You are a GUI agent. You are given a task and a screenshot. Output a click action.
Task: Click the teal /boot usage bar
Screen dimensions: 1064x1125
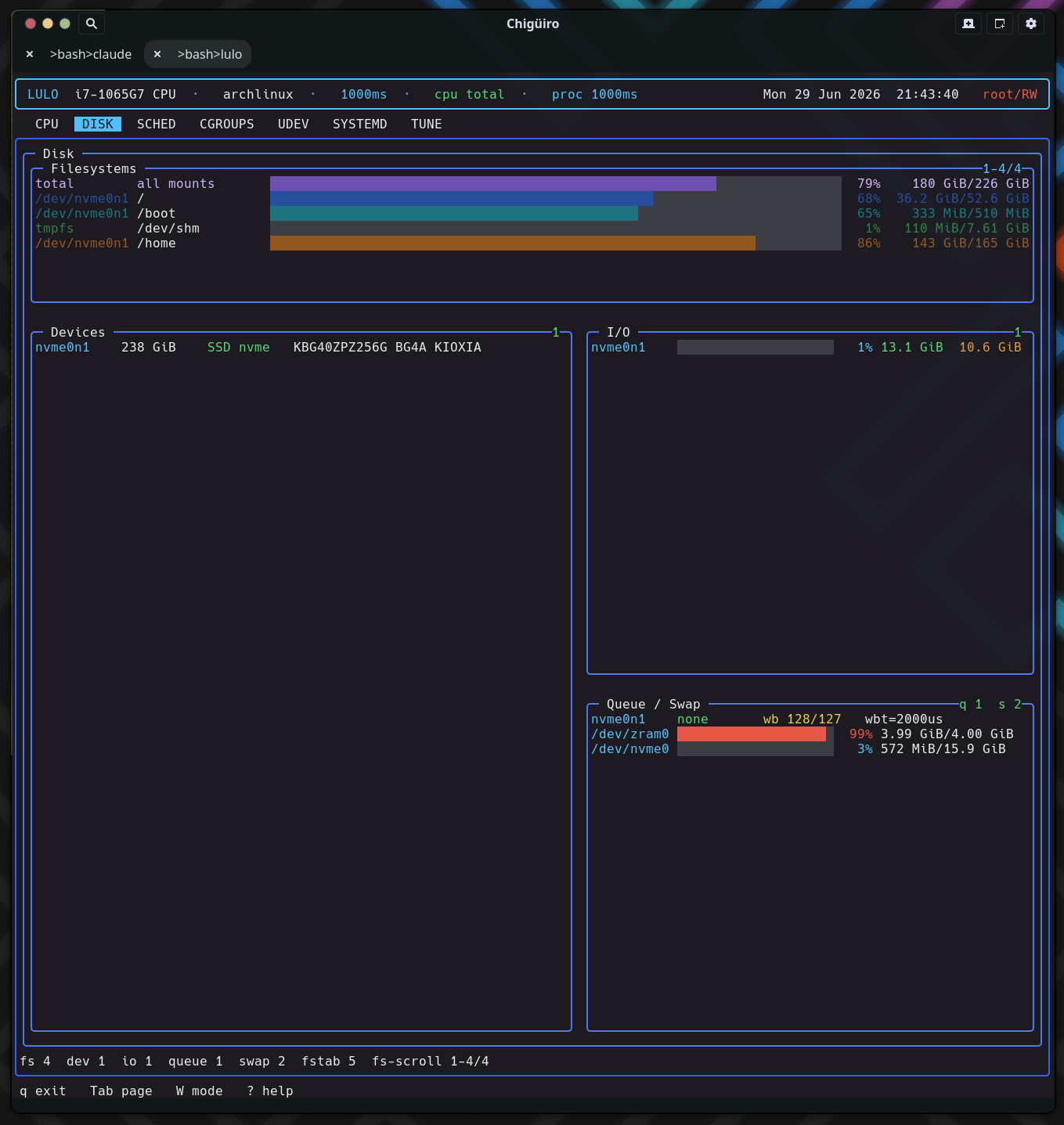point(454,213)
